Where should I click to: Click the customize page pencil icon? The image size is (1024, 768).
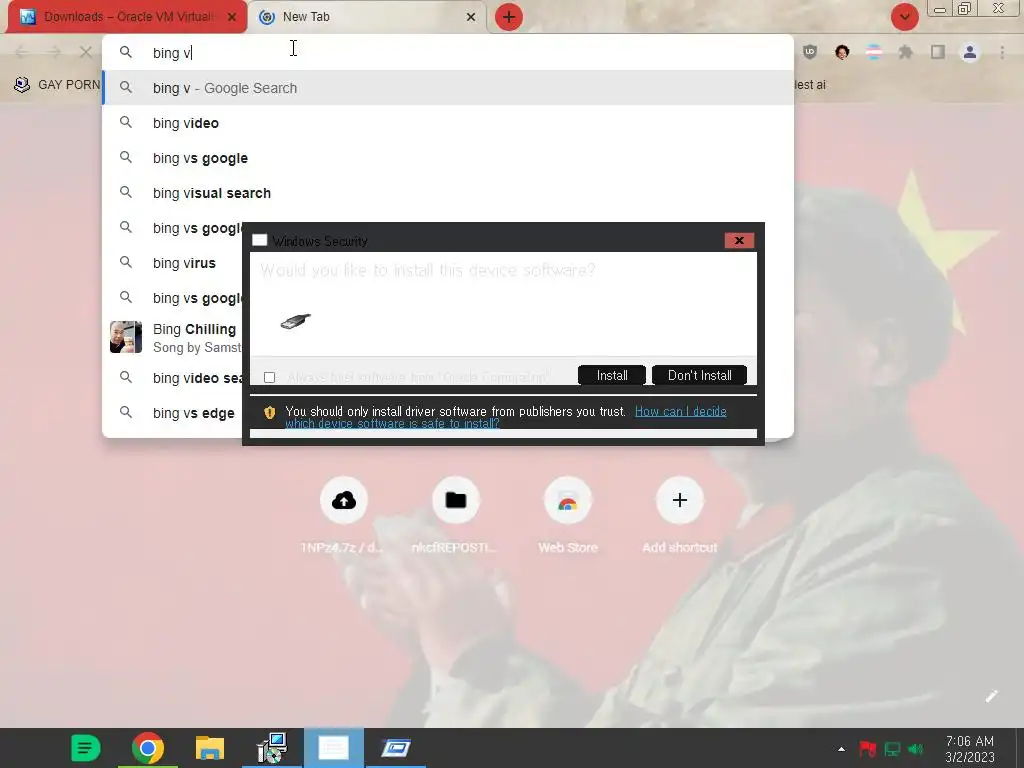[991, 696]
